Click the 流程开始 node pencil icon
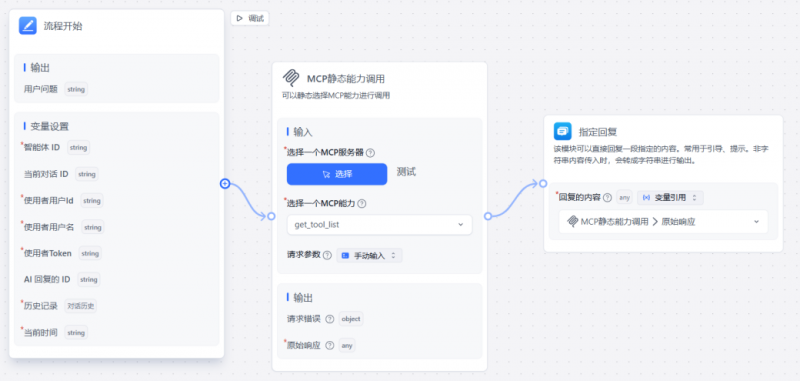Image resolution: width=800 pixels, height=381 pixels. click(x=28, y=26)
